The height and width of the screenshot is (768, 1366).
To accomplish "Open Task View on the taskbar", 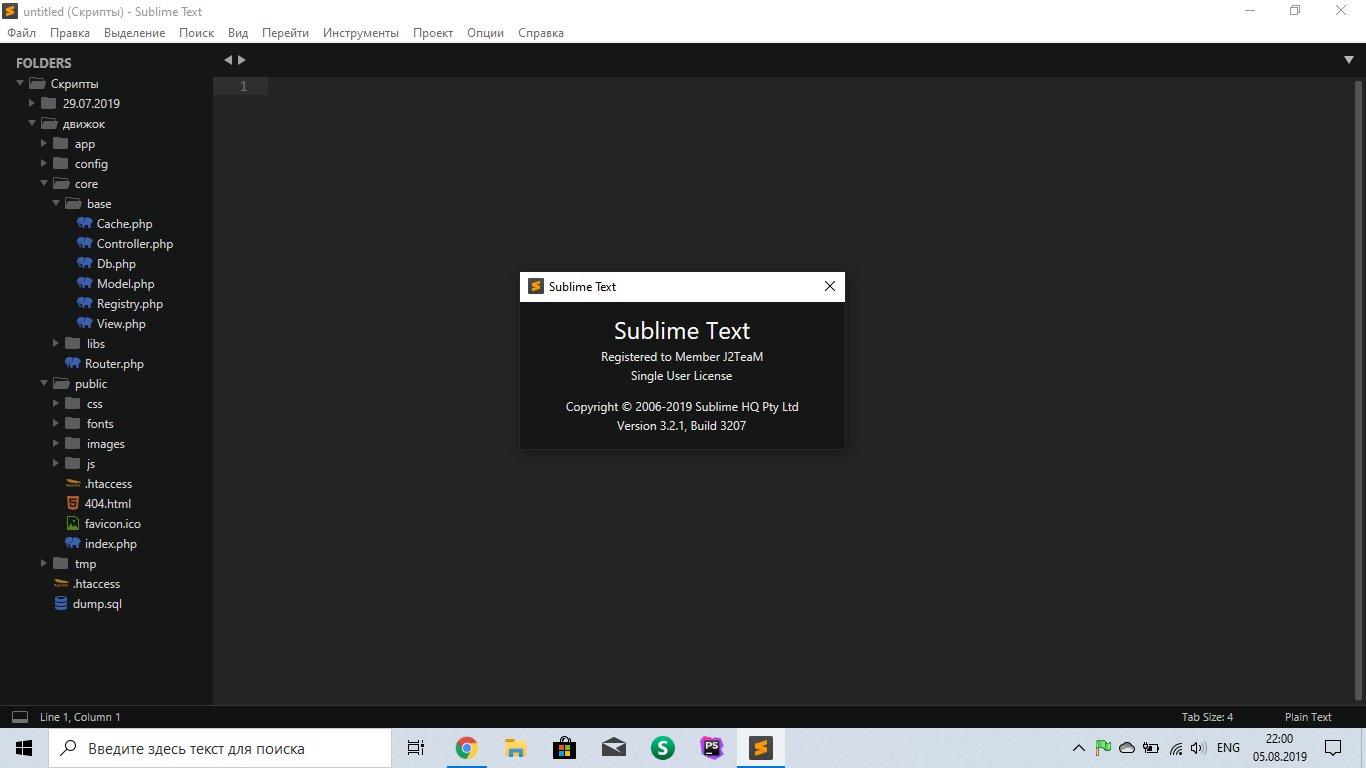I will pos(416,748).
